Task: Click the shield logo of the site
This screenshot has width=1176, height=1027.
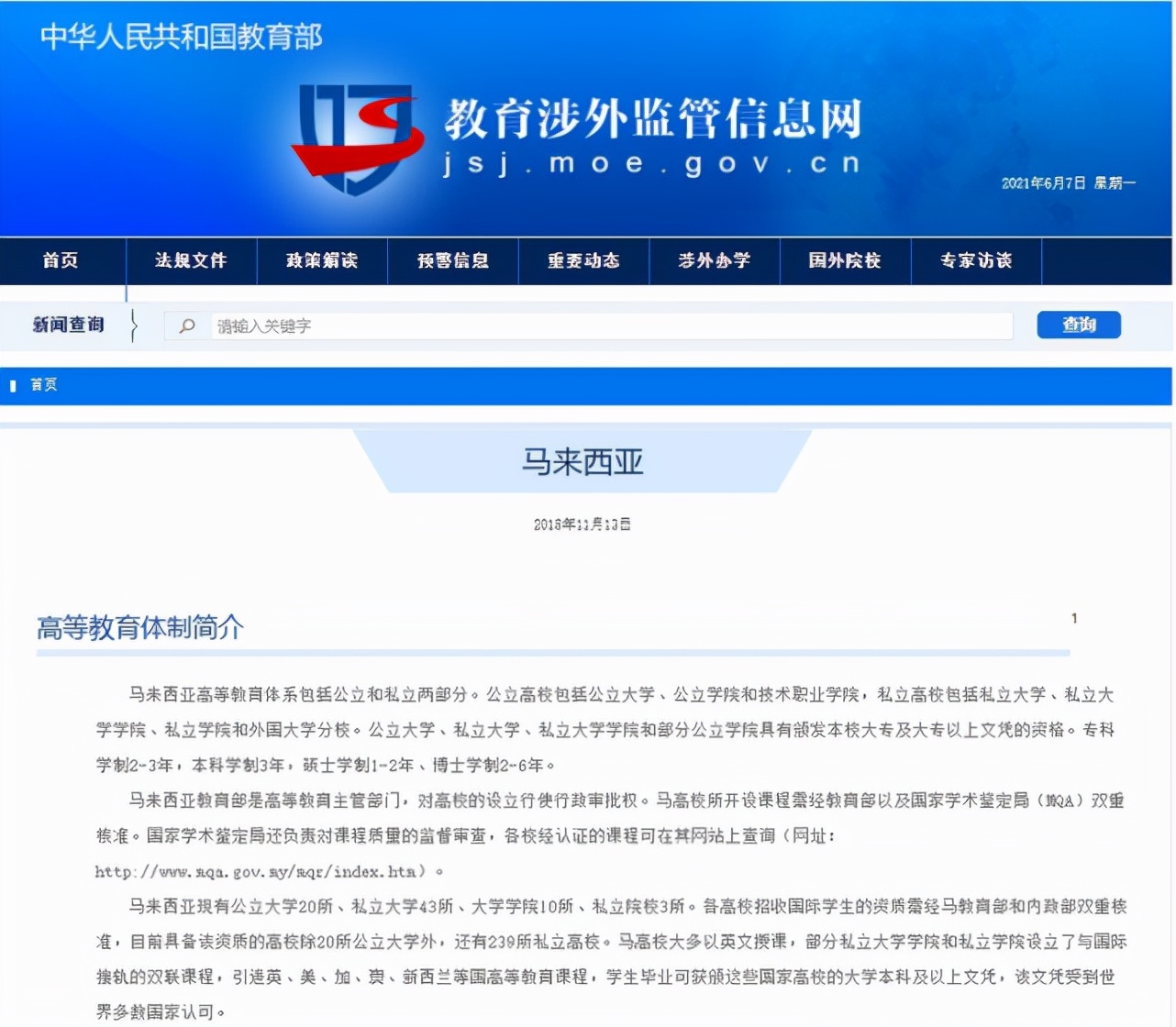Action: [x=358, y=138]
